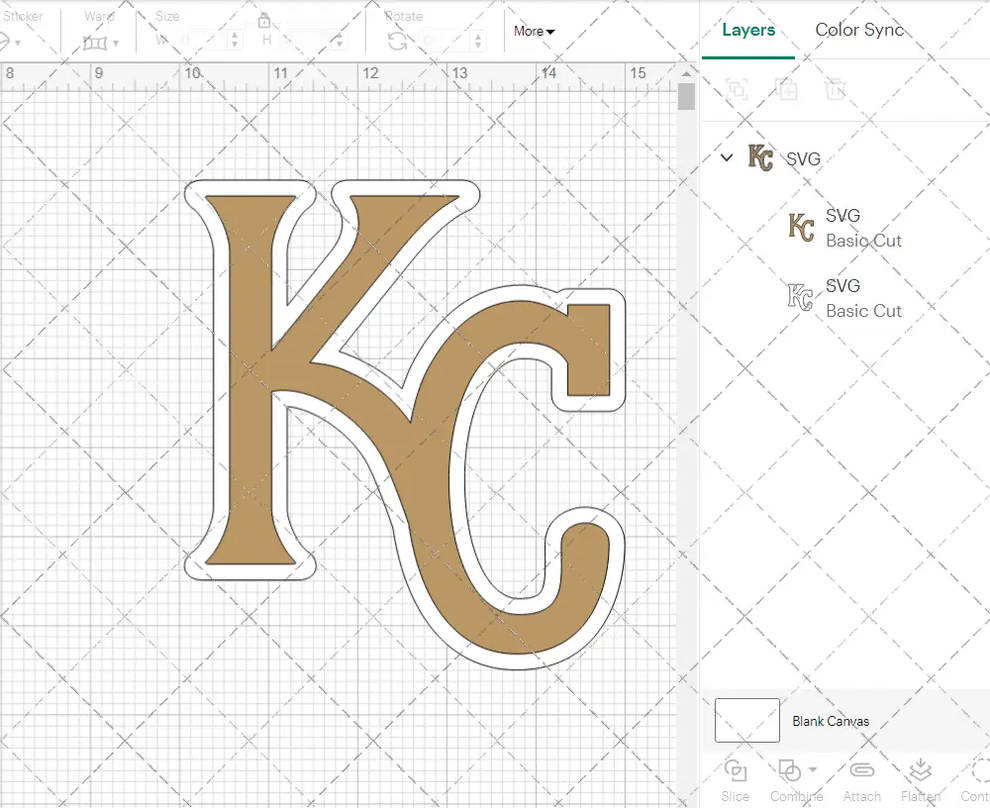990x808 pixels.
Task: Toggle the size lock proportions icon
Action: [x=266, y=20]
